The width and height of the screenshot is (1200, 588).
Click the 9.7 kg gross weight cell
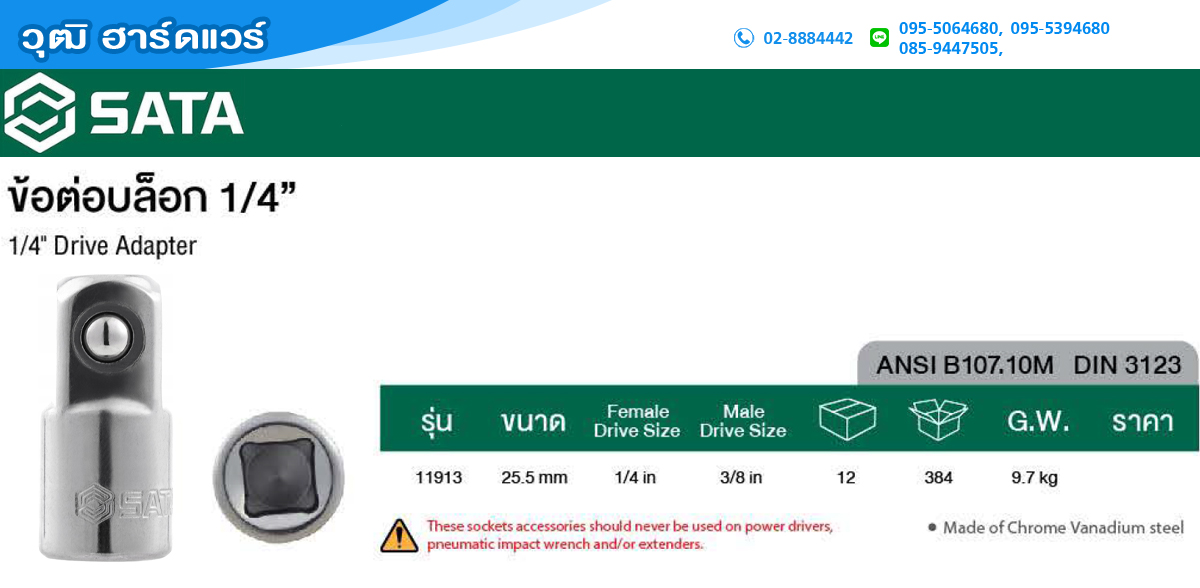[x=1034, y=477]
